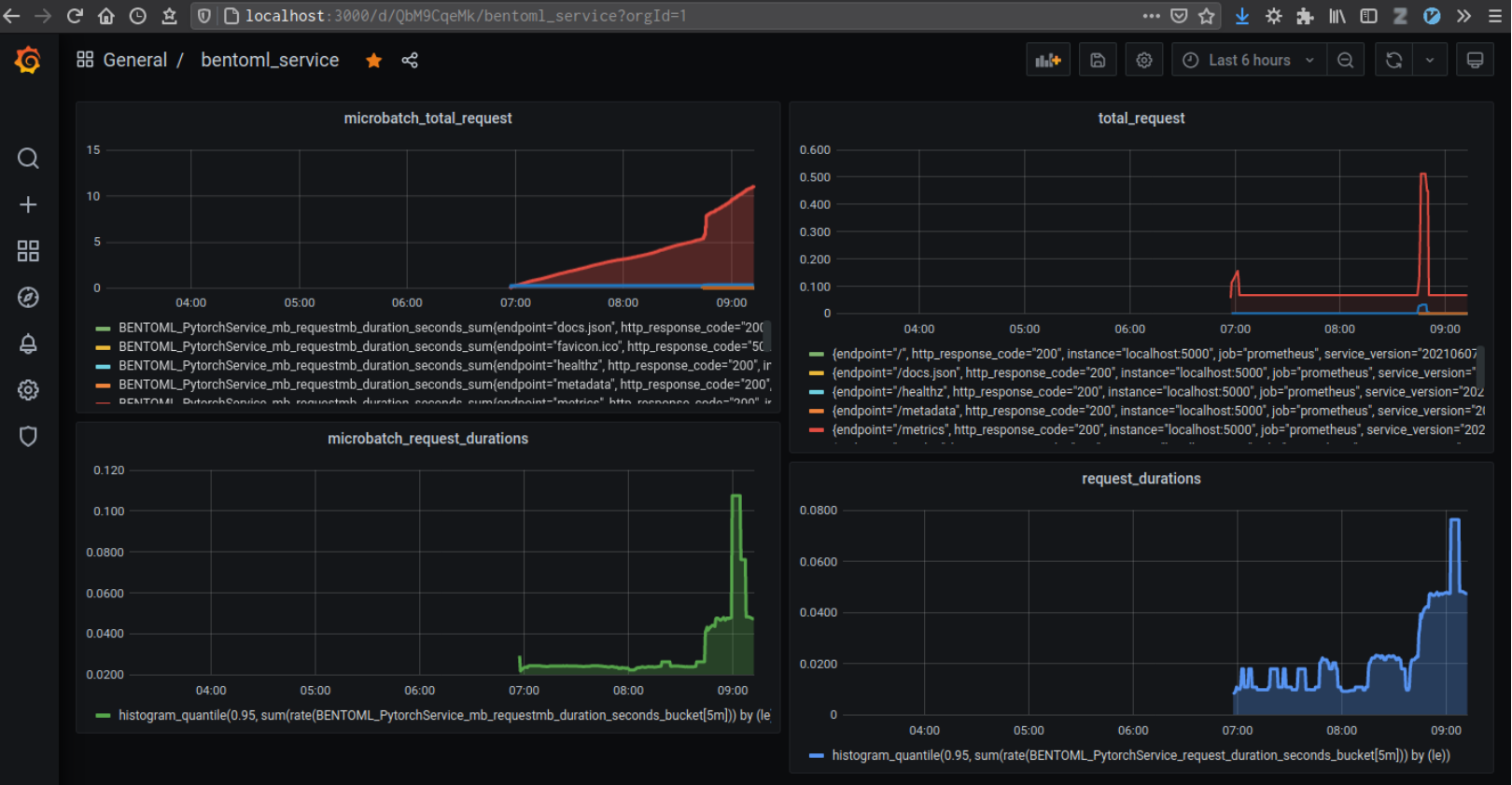The image size is (1512, 785).
Task: Zoom out the time range
Action: 1345,60
